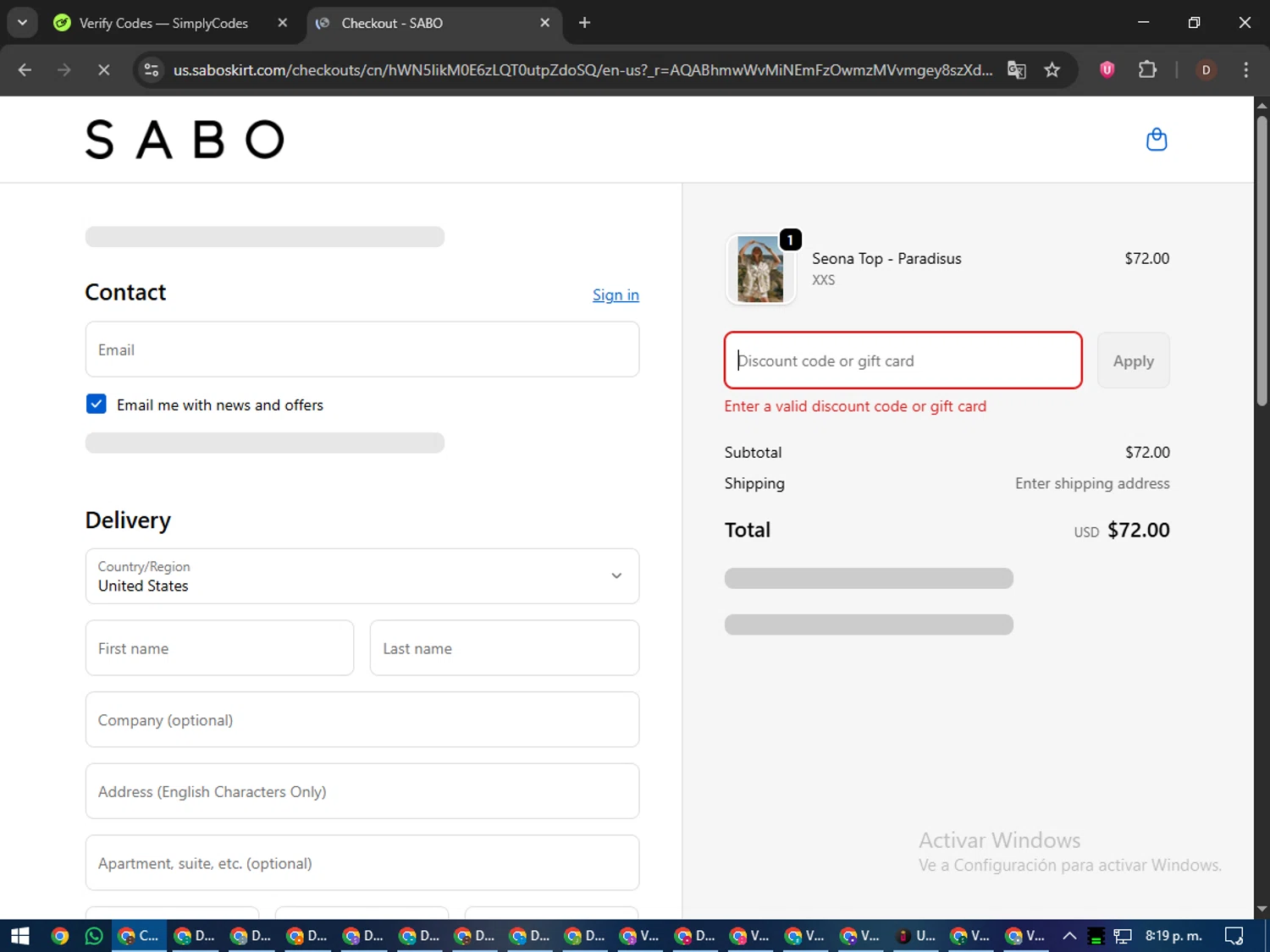This screenshot has width=1270, height=952.
Task: Click the scrollbar down arrow
Action: (x=1262, y=910)
